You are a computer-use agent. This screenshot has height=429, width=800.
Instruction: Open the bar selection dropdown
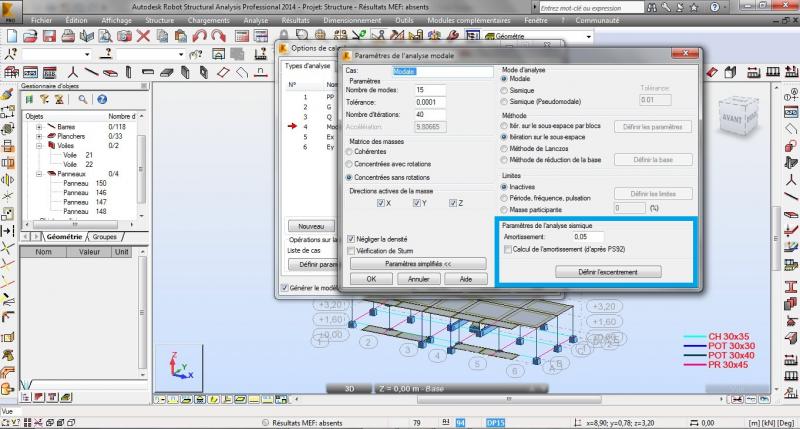coord(181,54)
